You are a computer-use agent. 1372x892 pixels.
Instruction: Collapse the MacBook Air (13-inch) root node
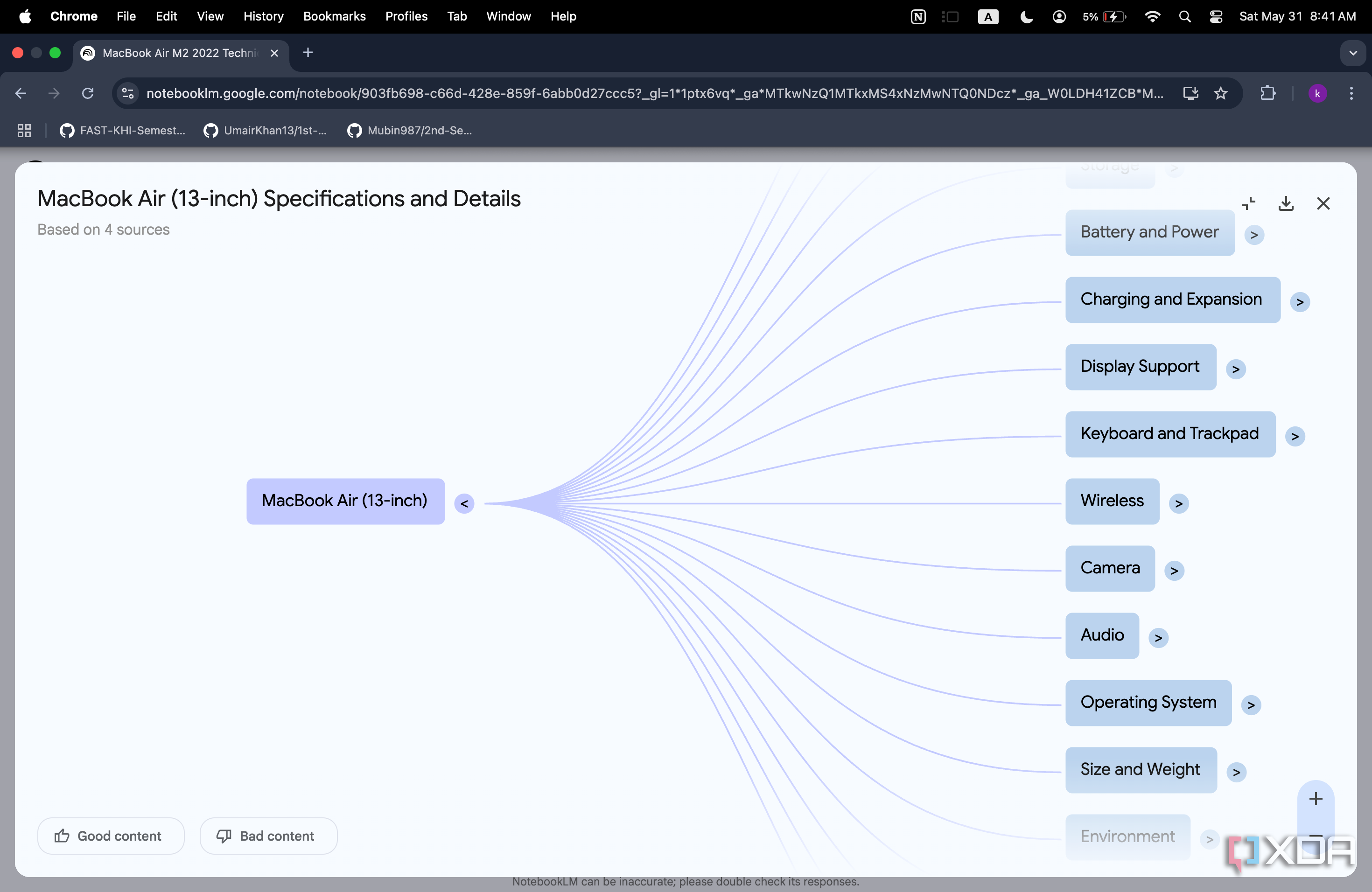(464, 504)
